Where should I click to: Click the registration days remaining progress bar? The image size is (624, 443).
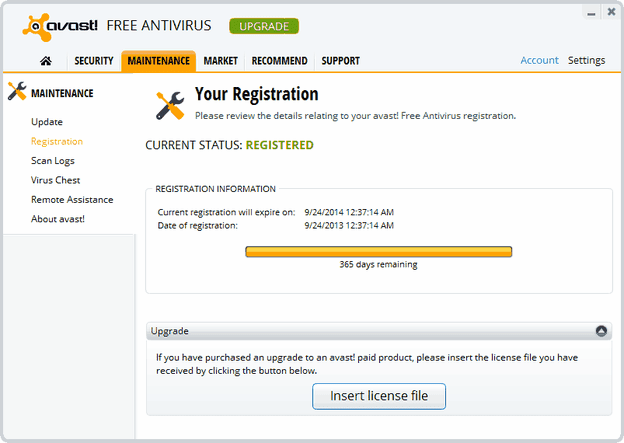tap(378, 252)
